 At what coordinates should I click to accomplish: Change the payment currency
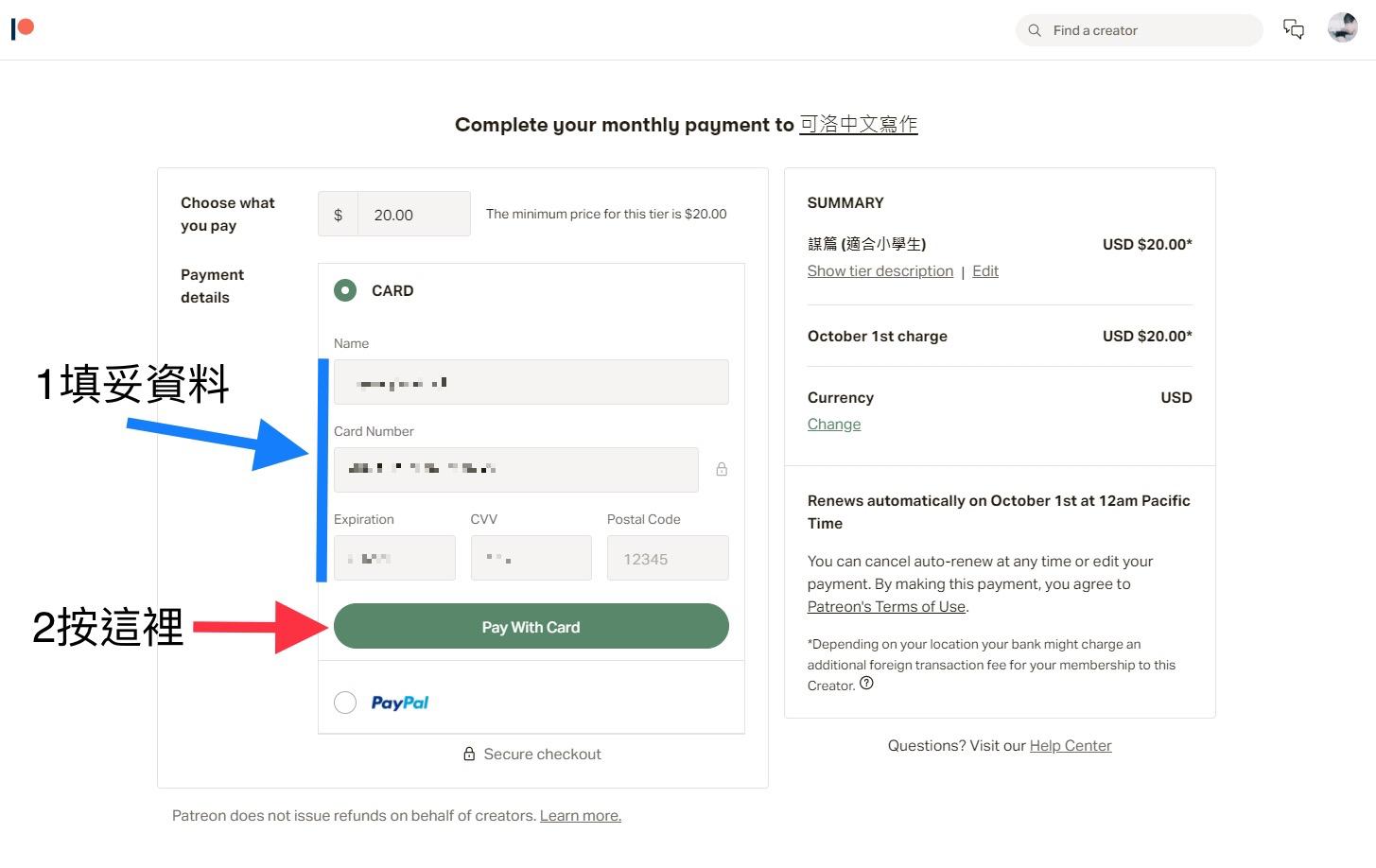pyautogui.click(x=833, y=425)
